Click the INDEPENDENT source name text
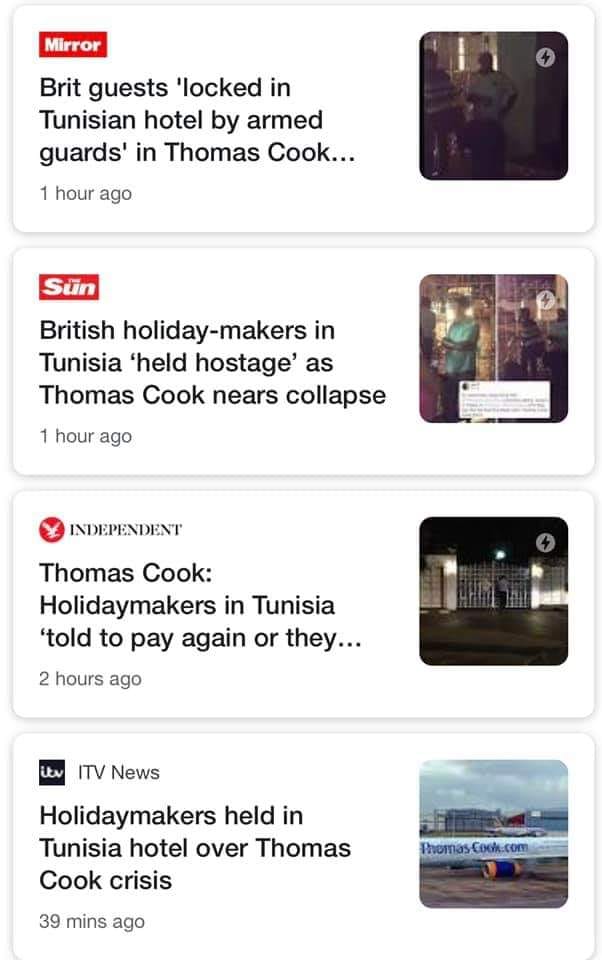The width and height of the screenshot is (602, 960). 126,530
